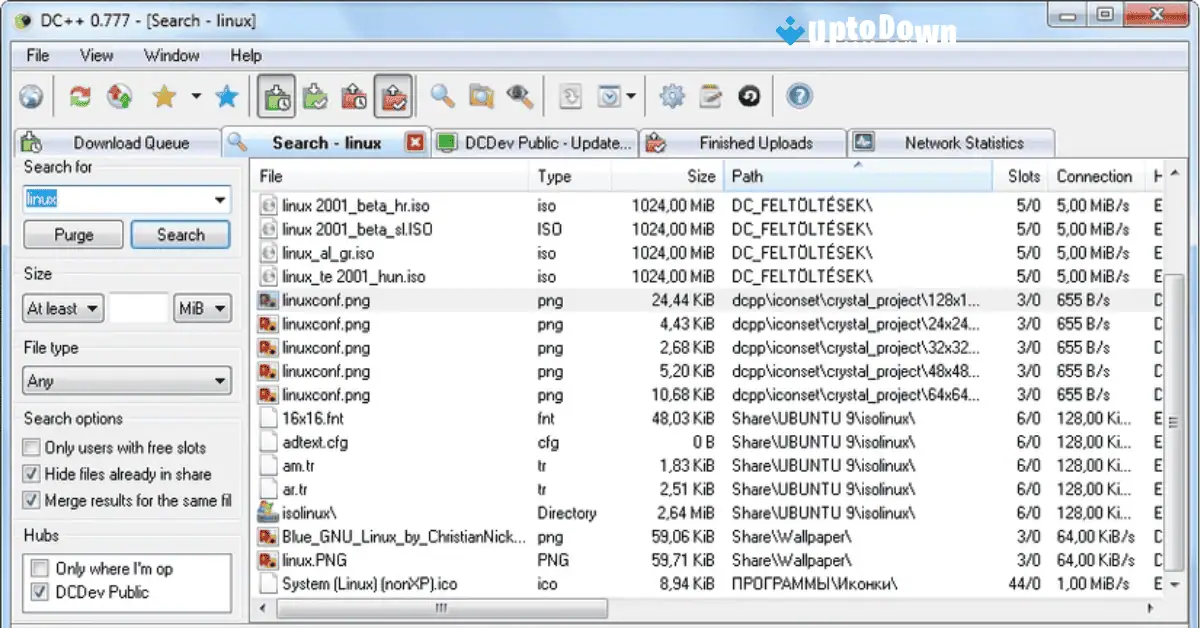Viewport: 1200px width, 628px height.
Task: Open the View menu
Action: [96, 56]
